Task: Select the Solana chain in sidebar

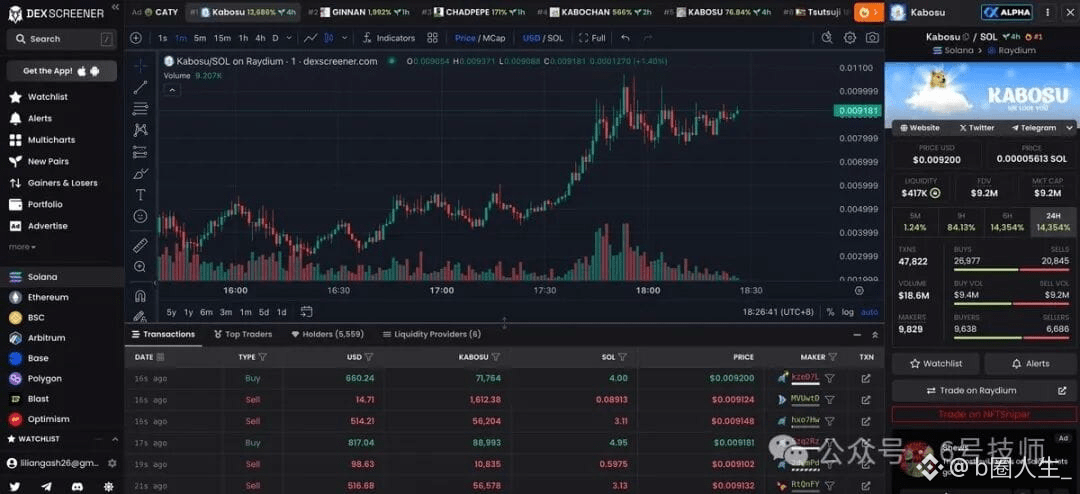Action: (62, 277)
